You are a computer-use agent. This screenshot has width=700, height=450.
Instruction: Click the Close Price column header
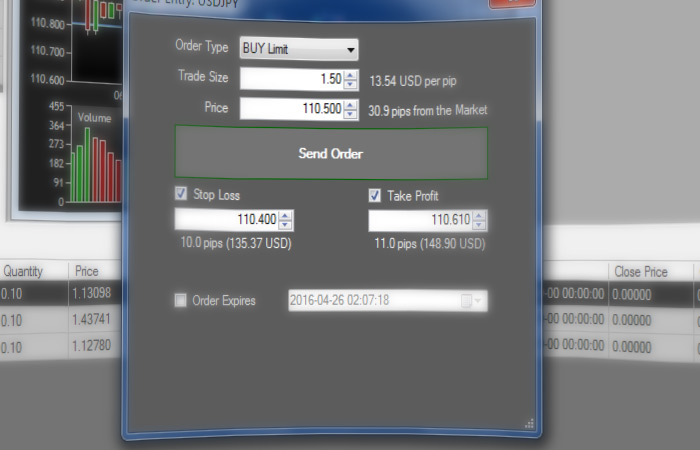pos(640,271)
